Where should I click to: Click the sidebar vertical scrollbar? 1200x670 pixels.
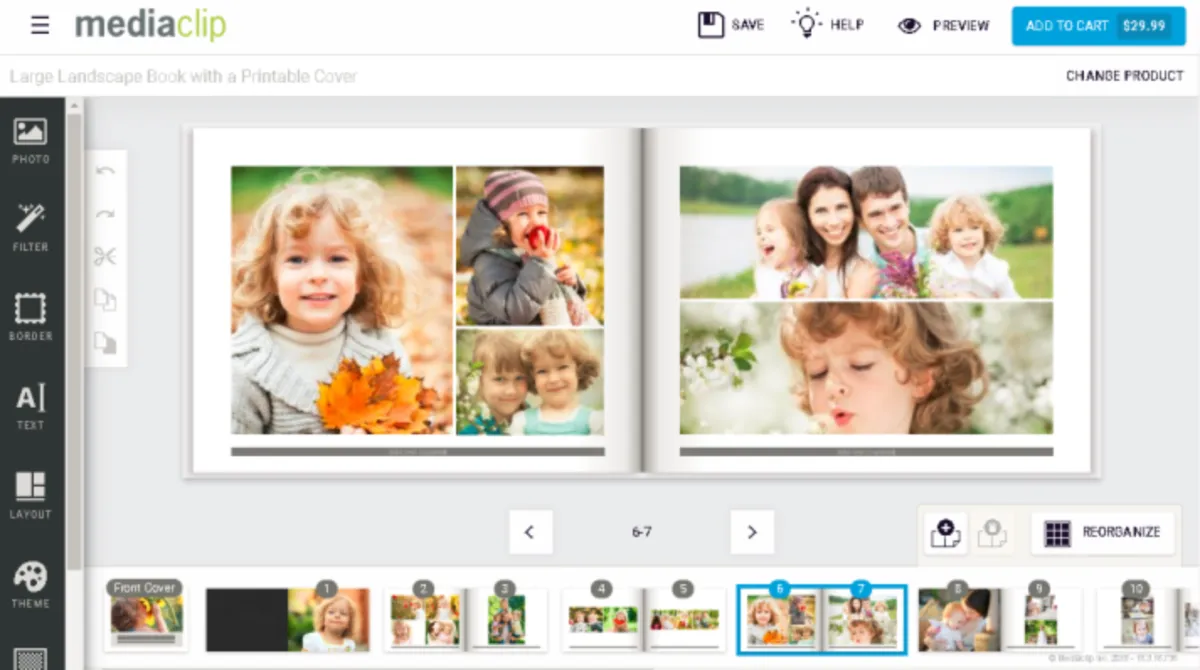[x=74, y=340]
